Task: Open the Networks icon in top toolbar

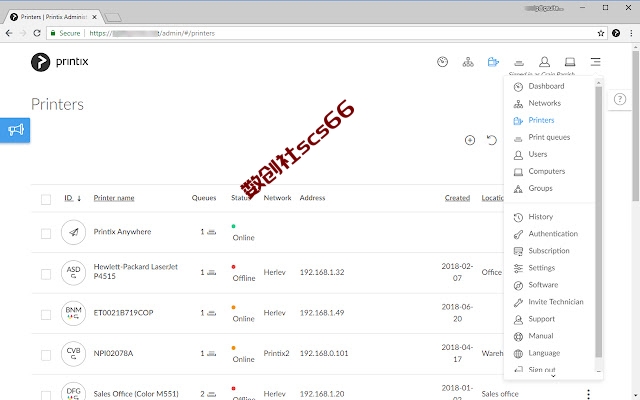Action: click(x=468, y=62)
